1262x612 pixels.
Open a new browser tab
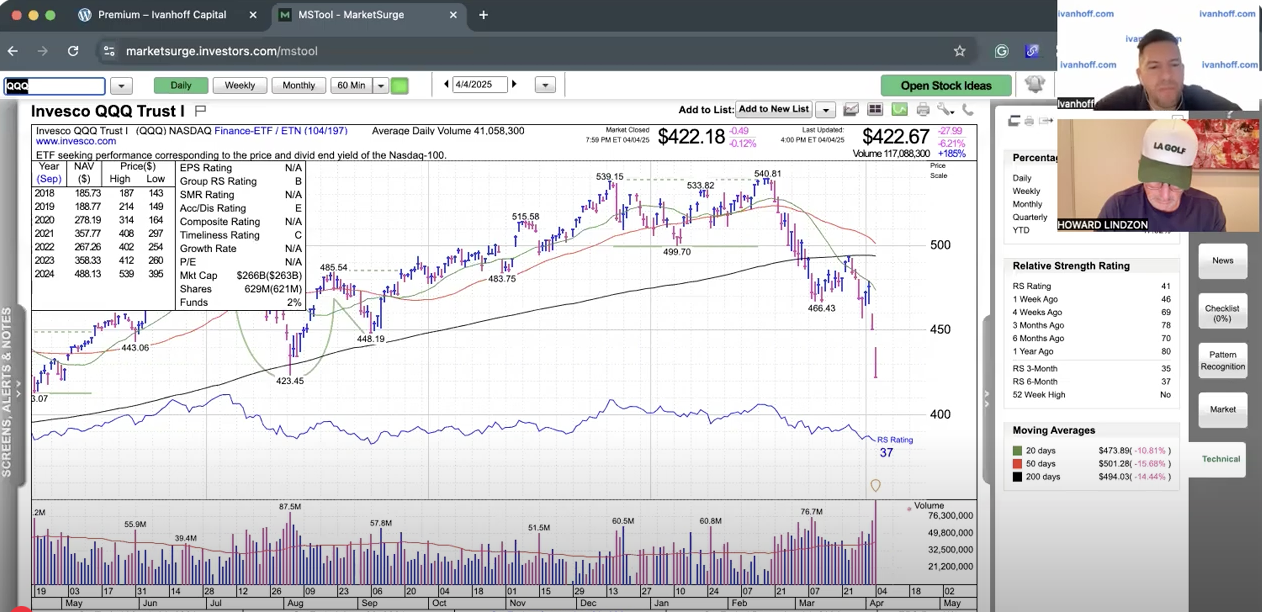[484, 15]
